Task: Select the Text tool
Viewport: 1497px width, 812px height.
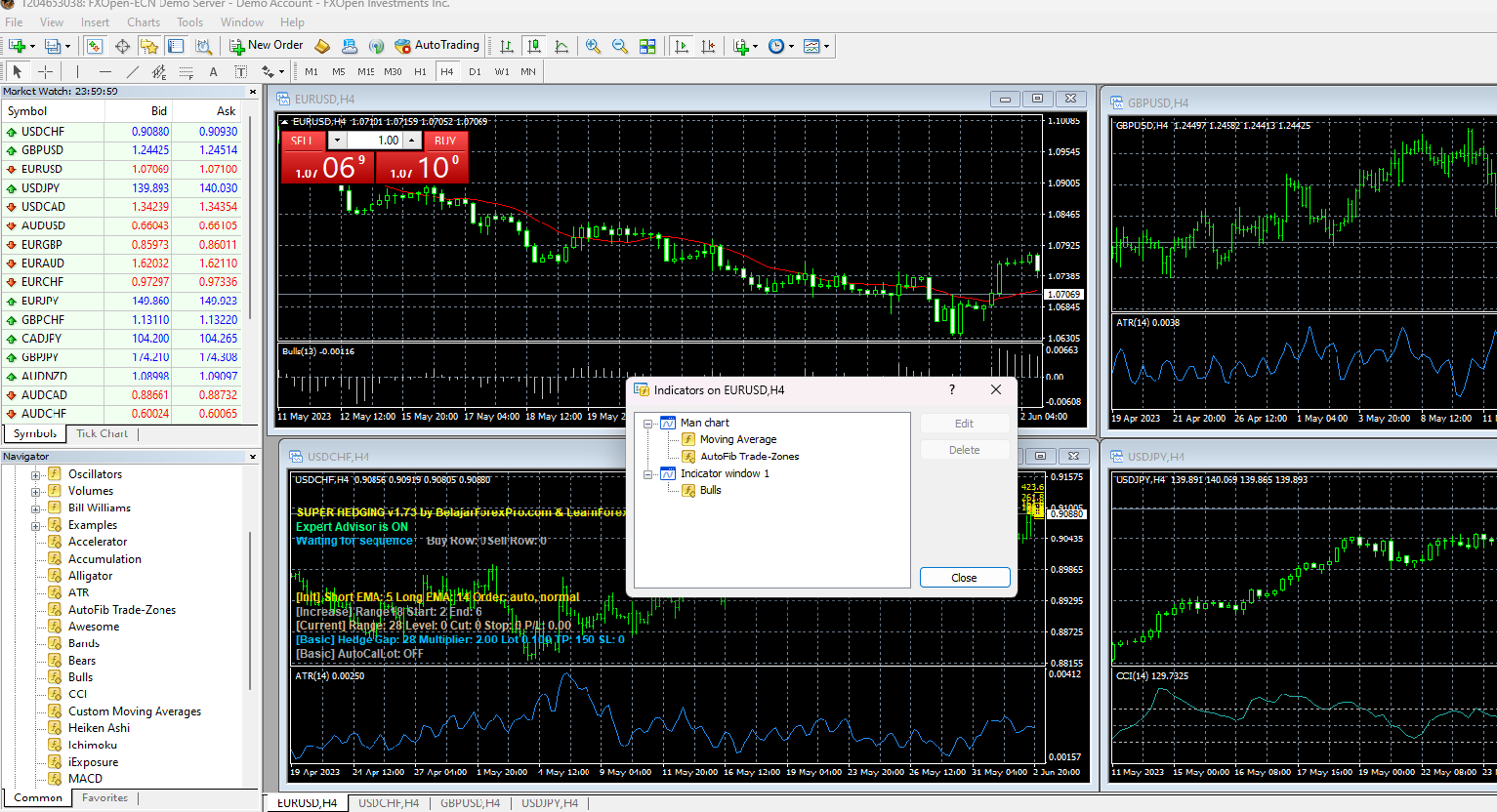Action: [x=213, y=71]
